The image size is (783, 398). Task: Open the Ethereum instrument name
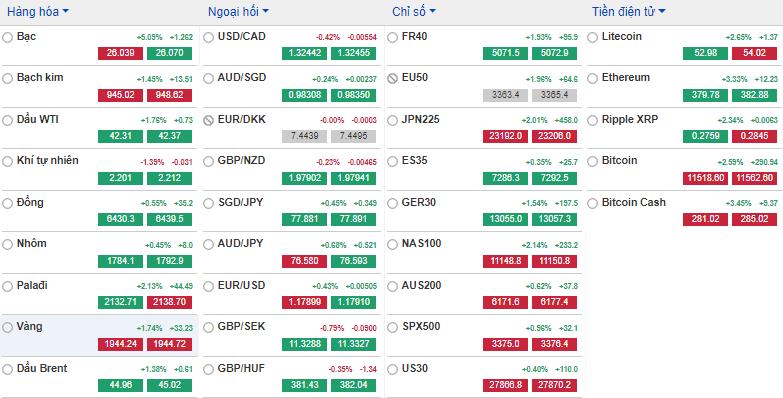[x=626, y=77]
